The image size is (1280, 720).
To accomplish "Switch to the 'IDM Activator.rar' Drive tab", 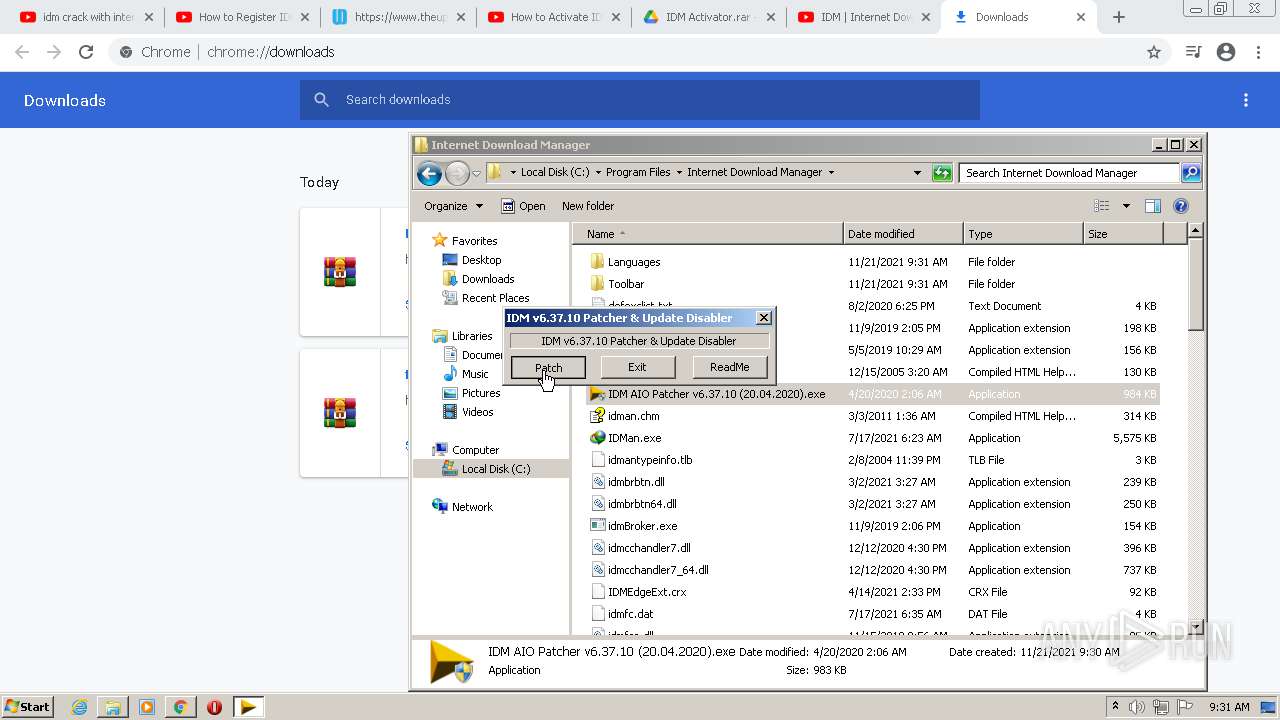I will (710, 17).
